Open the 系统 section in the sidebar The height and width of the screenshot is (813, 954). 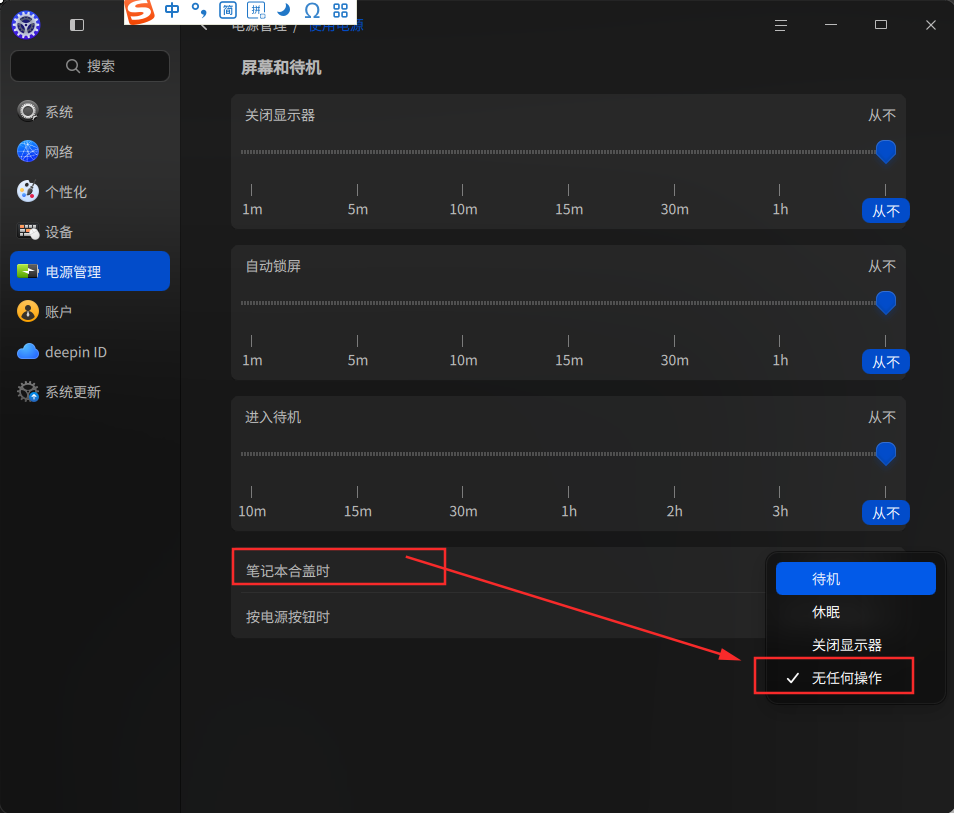click(90, 111)
